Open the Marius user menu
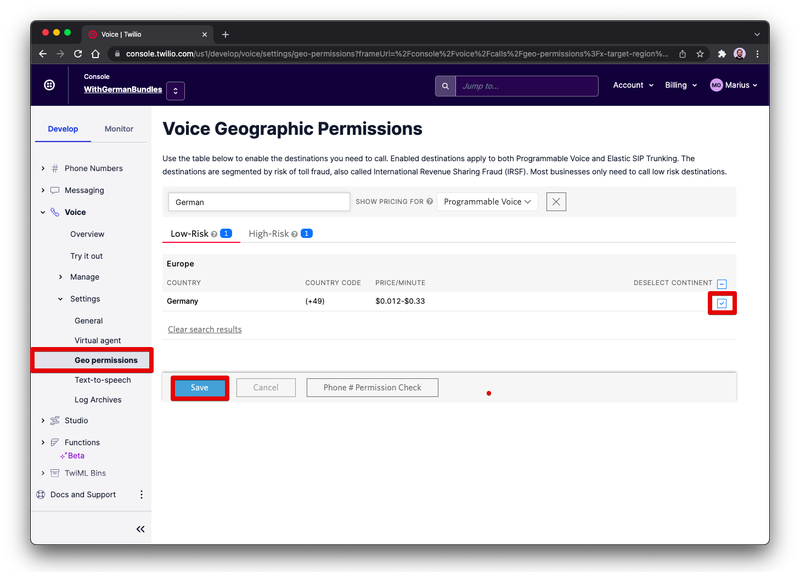The width and height of the screenshot is (800, 585). tap(734, 85)
